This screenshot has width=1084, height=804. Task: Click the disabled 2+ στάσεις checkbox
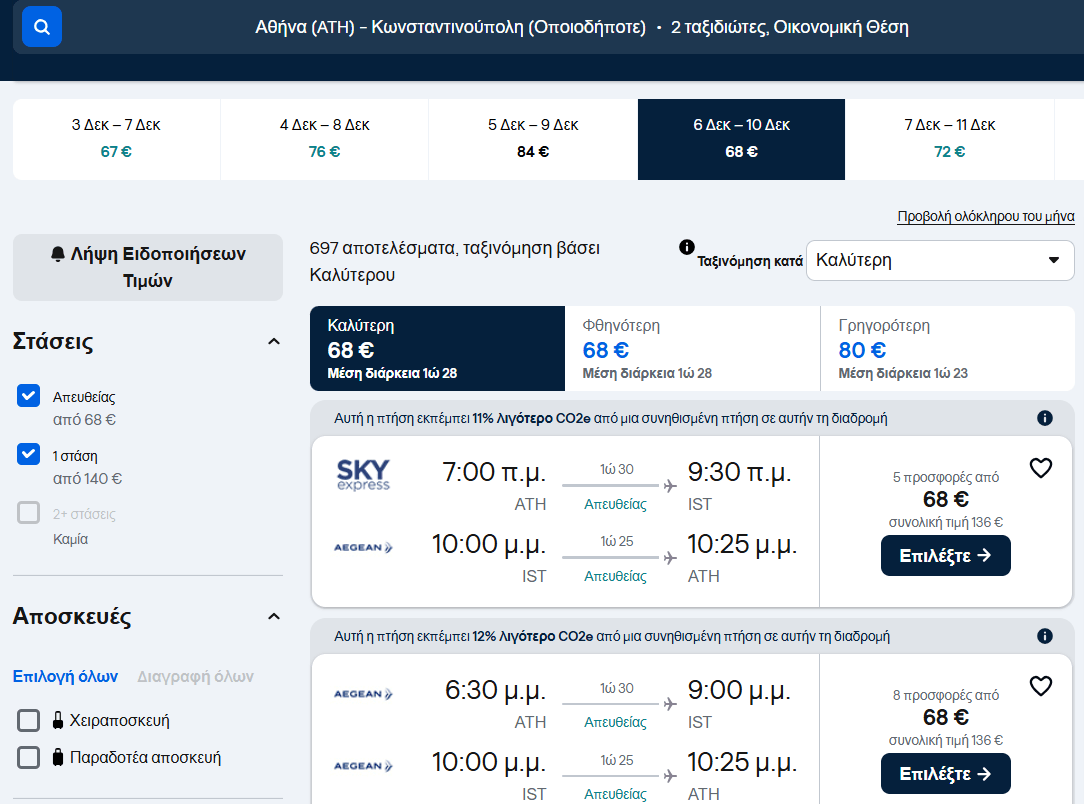pos(28,513)
